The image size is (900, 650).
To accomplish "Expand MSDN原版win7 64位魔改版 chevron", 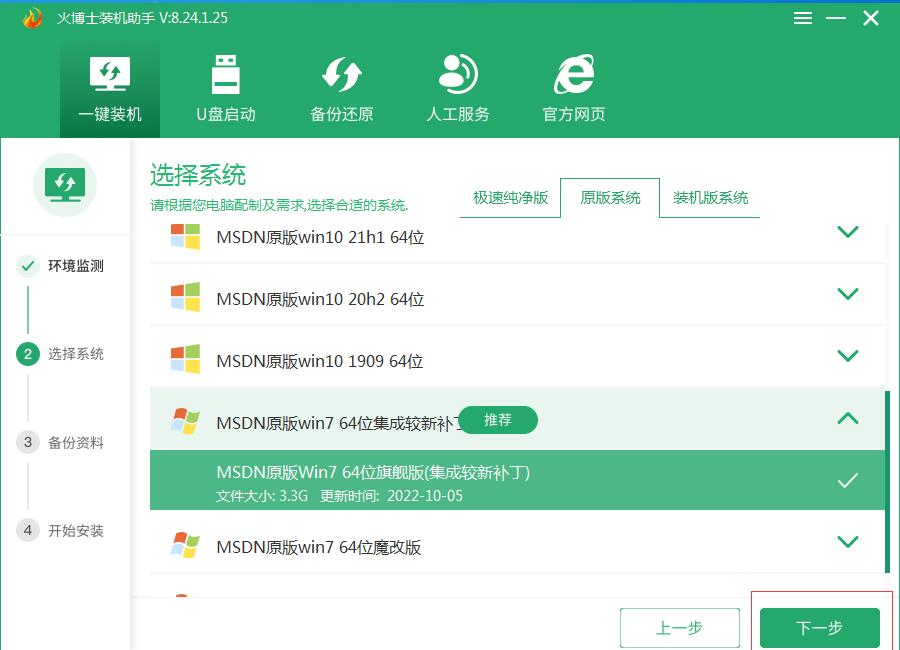I will click(x=848, y=541).
